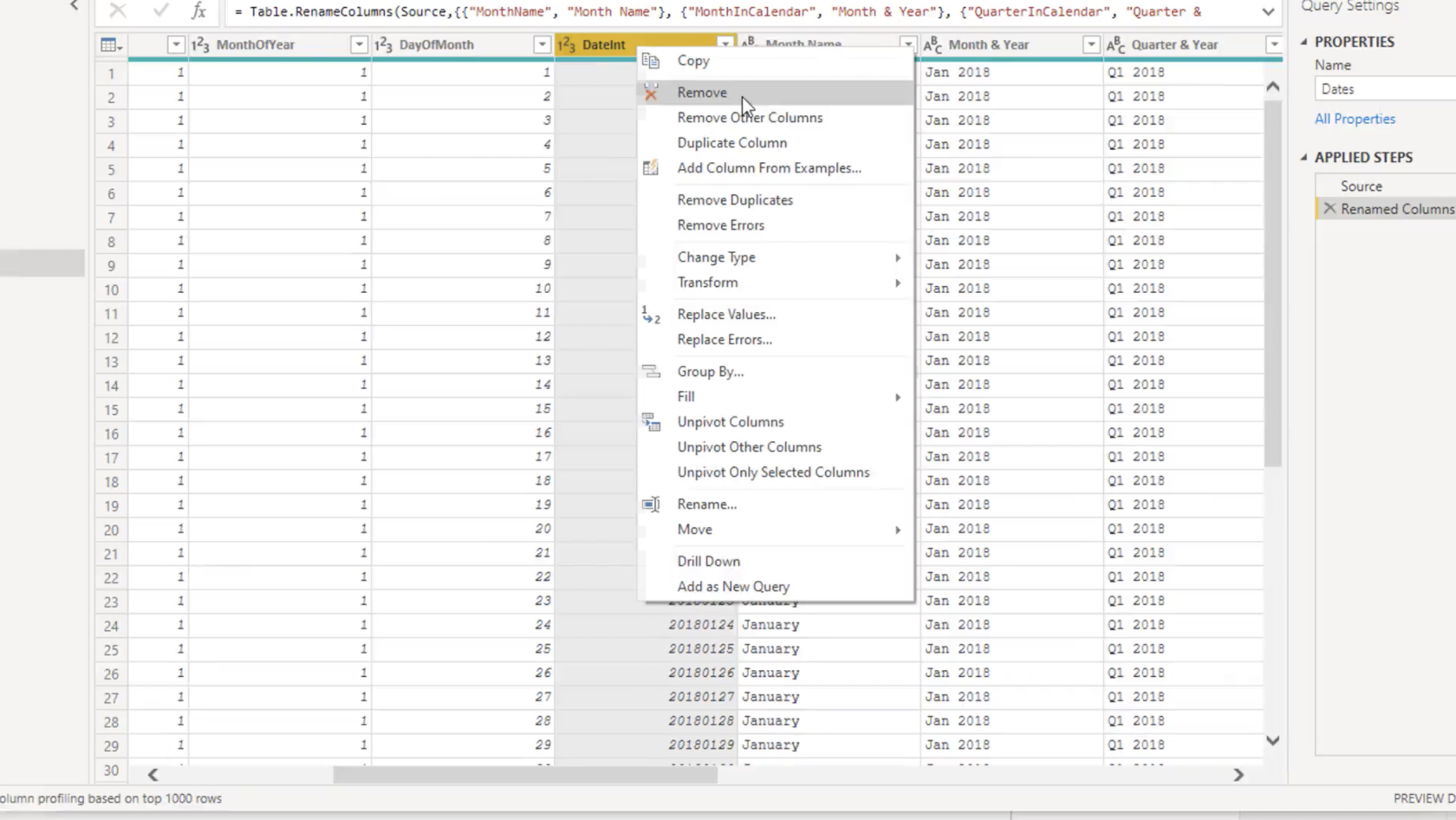The width and height of the screenshot is (1456, 820).
Task: Click the Unpivot Columns icon
Action: click(651, 422)
